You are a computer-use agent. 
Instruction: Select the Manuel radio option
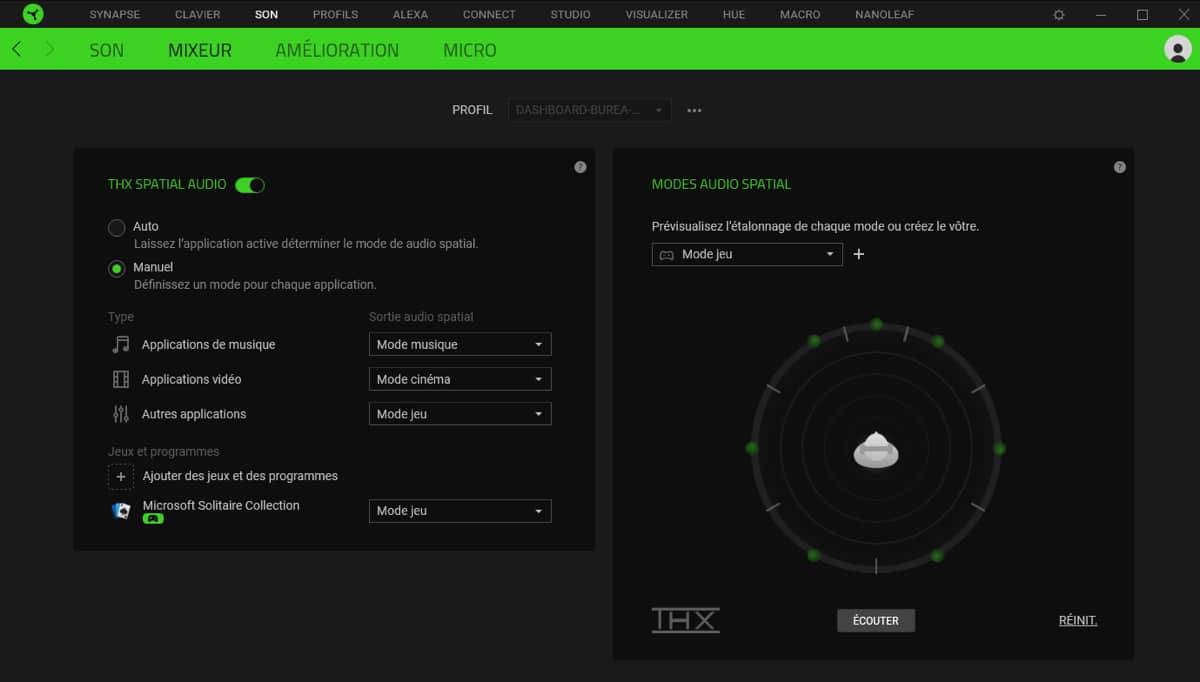pyautogui.click(x=117, y=269)
